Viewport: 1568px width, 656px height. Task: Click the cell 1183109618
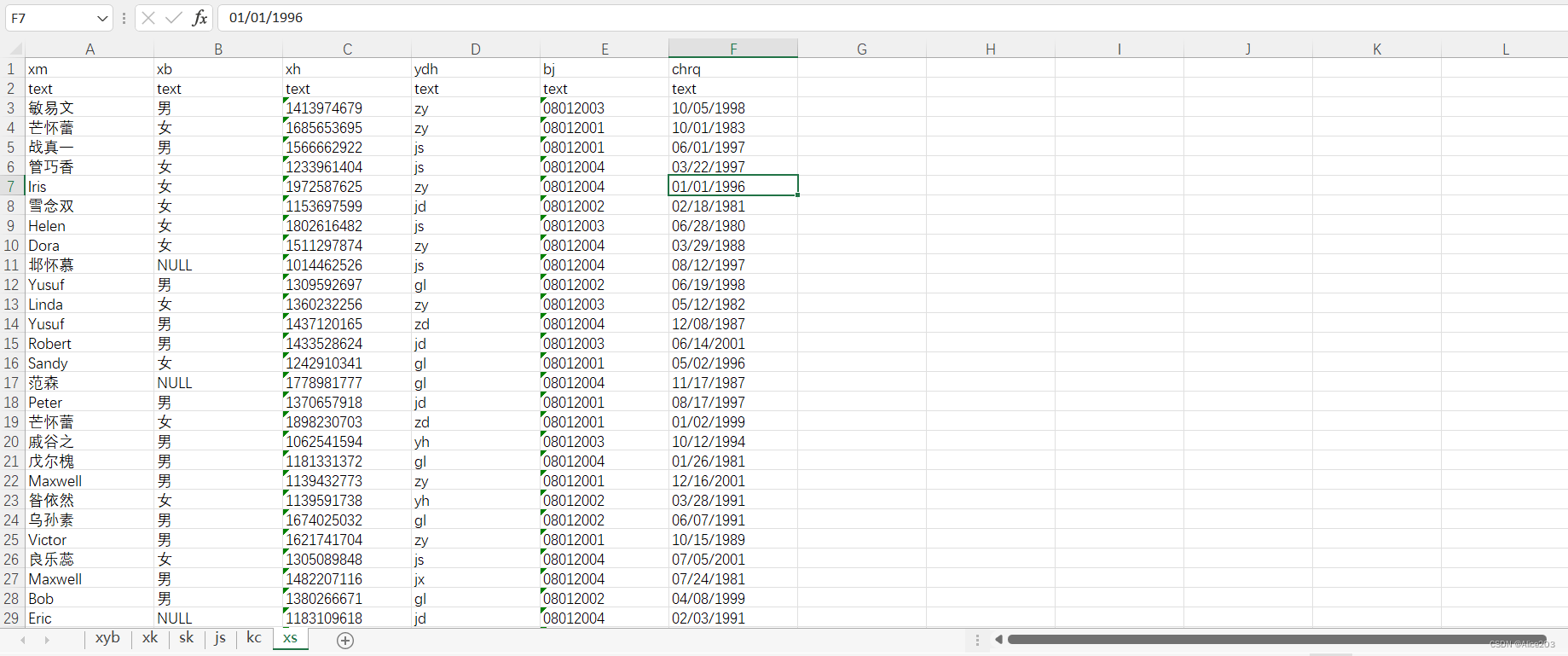[347, 618]
